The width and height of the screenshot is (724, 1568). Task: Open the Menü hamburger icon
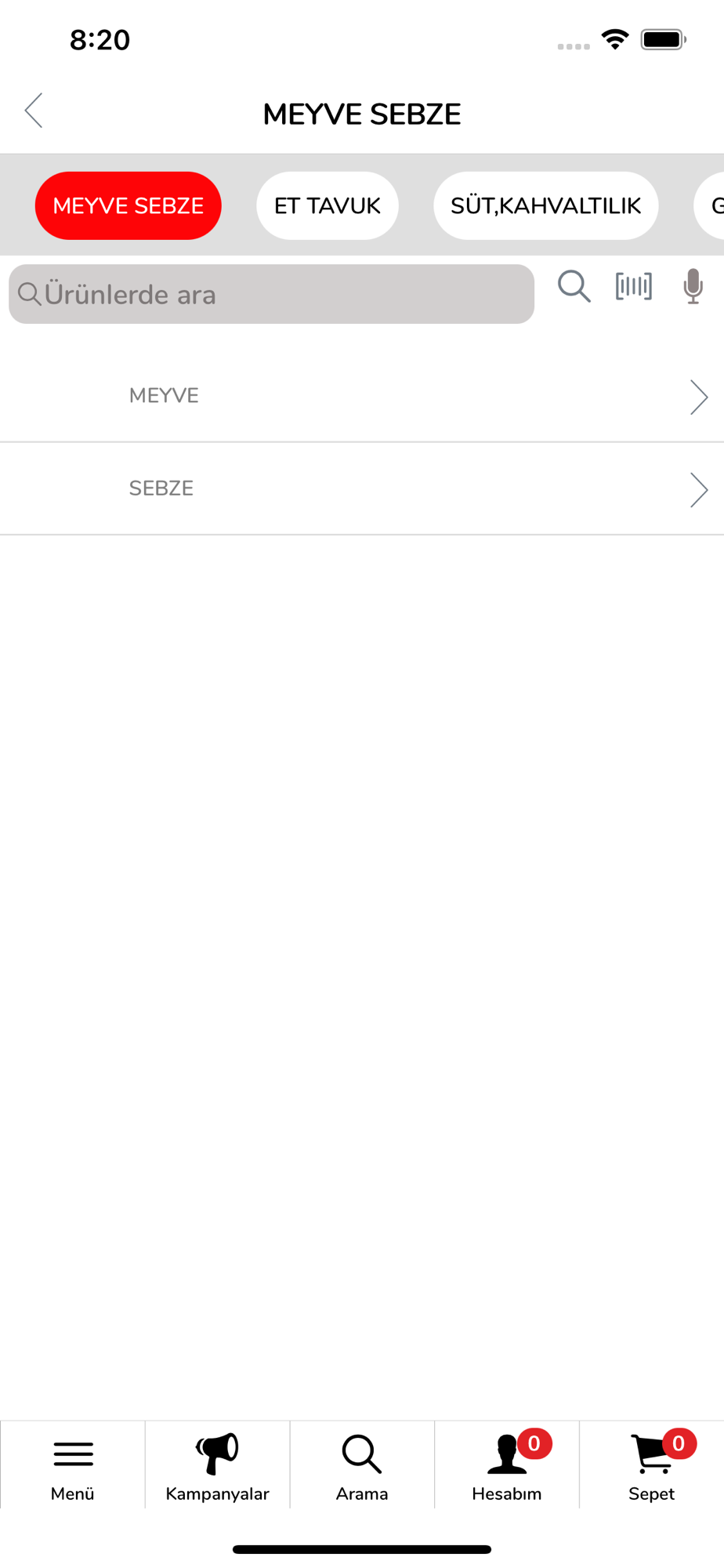73,1454
